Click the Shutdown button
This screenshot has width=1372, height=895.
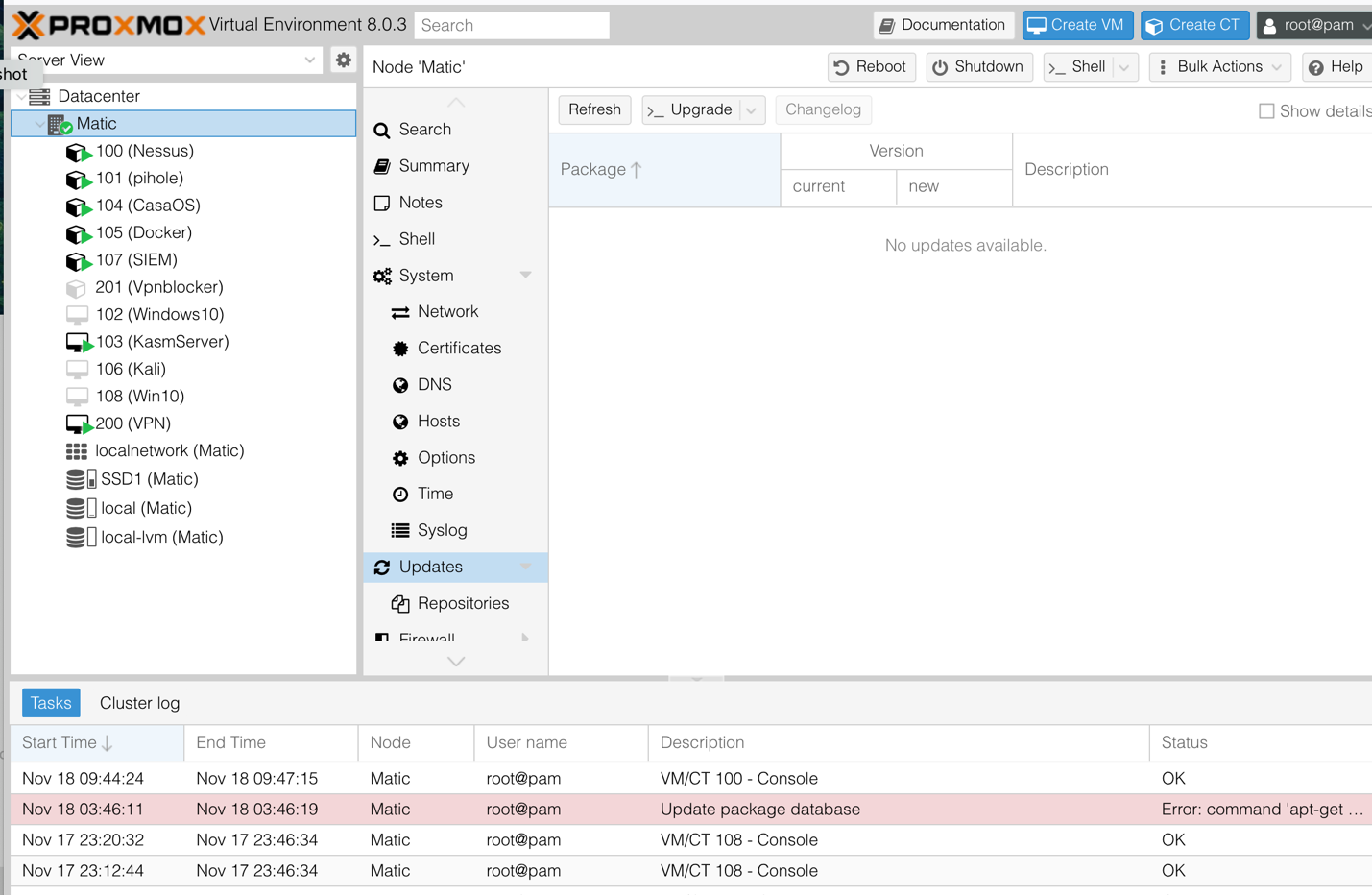[978, 67]
